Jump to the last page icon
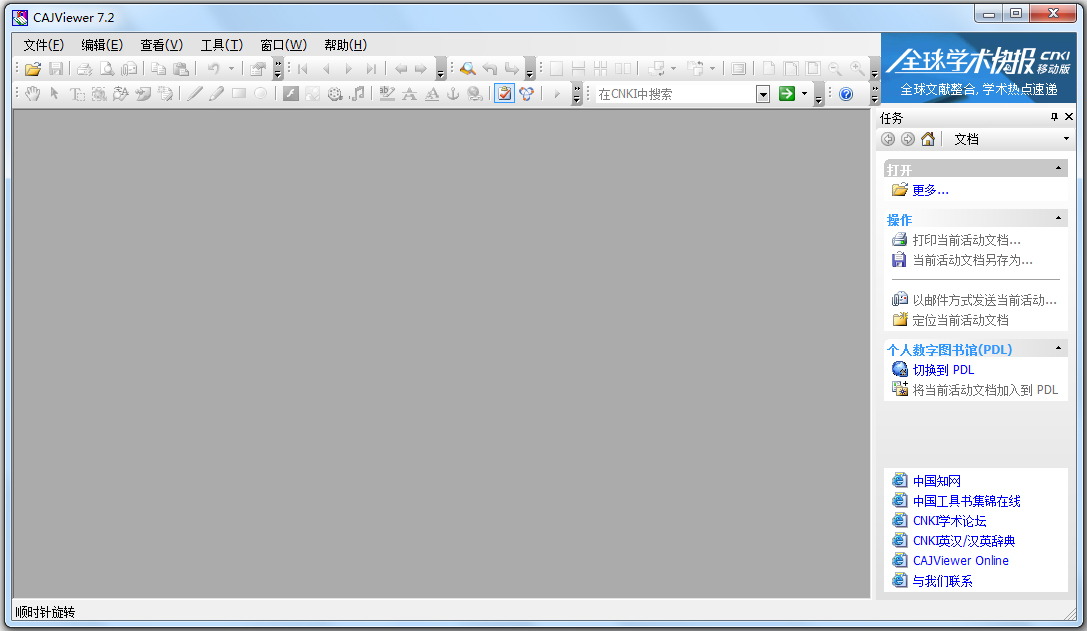This screenshot has height=631, width=1087. point(371,68)
